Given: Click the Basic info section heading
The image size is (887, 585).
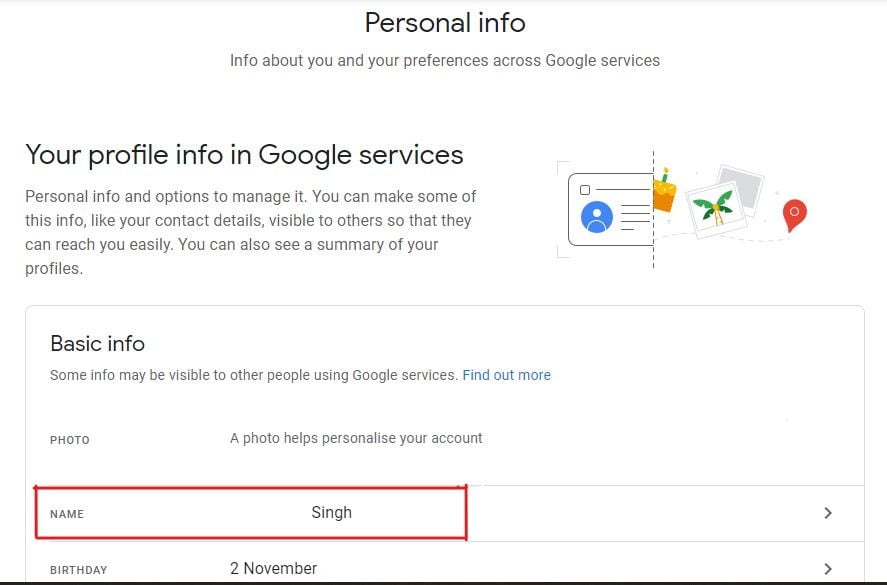Looking at the screenshot, I should tap(97, 344).
